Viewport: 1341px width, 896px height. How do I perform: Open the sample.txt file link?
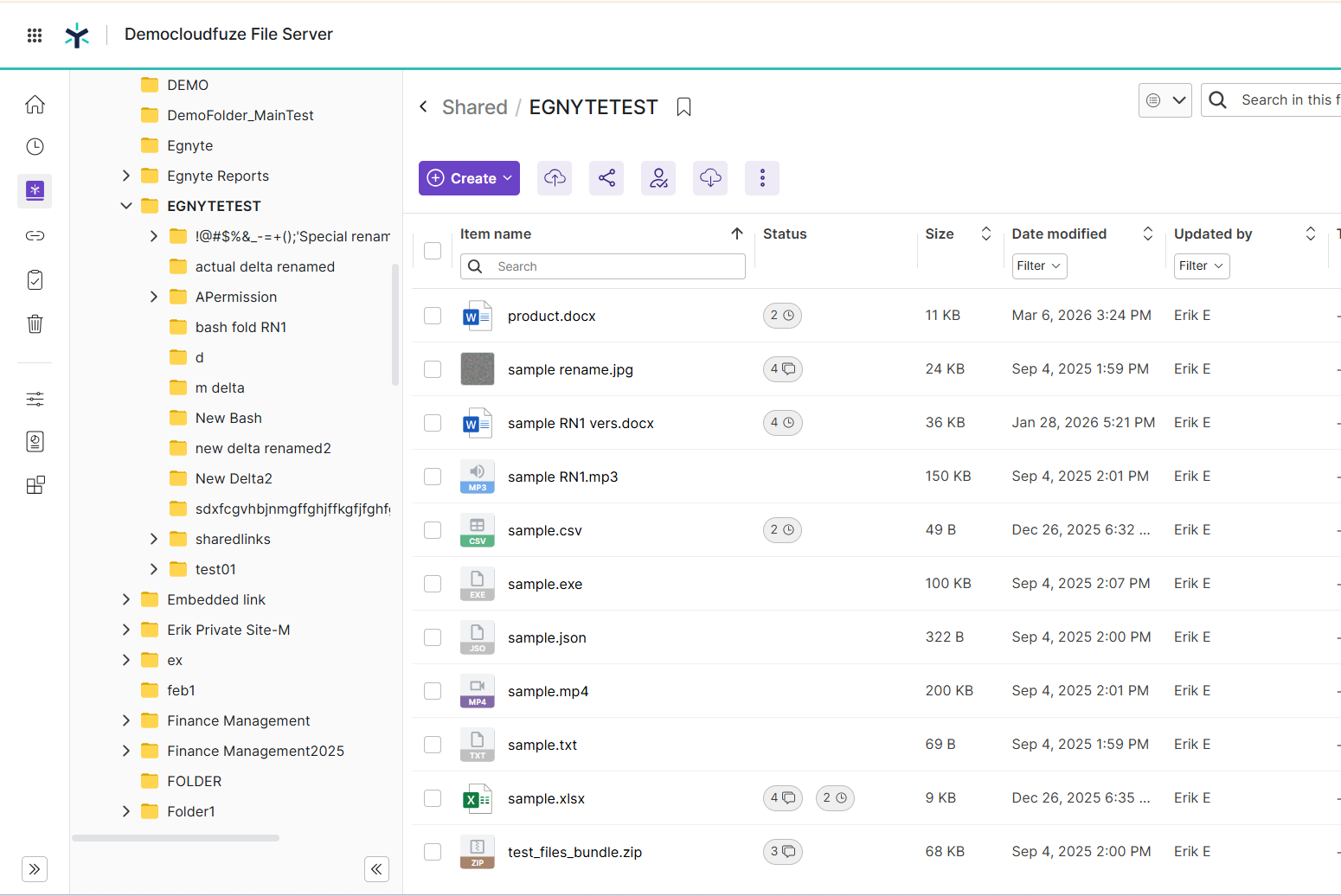(542, 744)
